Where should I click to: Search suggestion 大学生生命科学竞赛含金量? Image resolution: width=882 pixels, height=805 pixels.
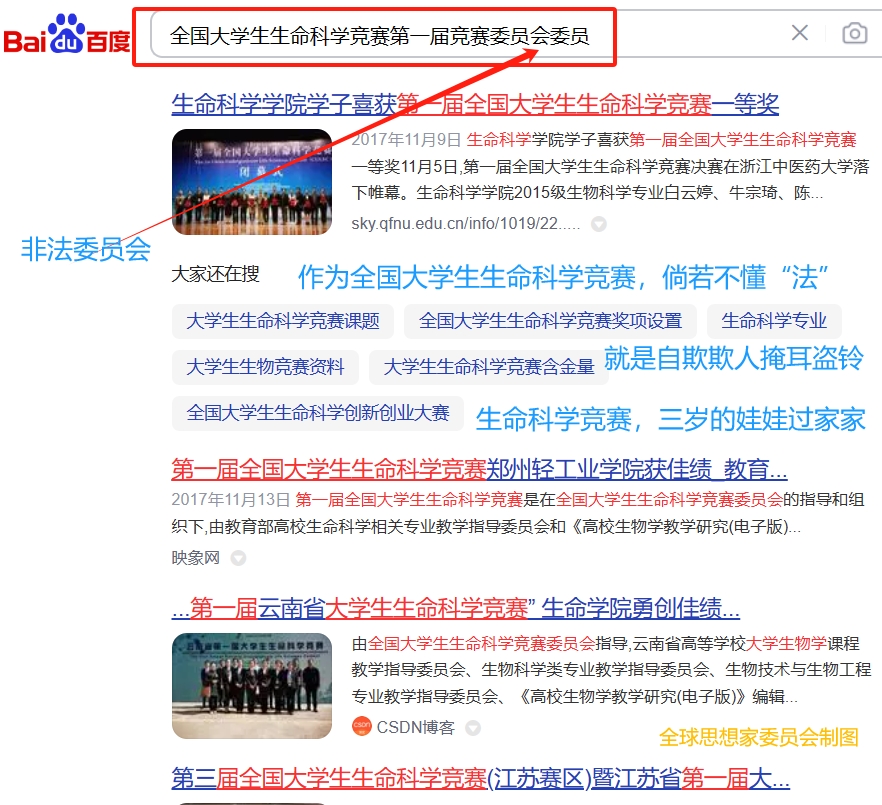click(488, 367)
